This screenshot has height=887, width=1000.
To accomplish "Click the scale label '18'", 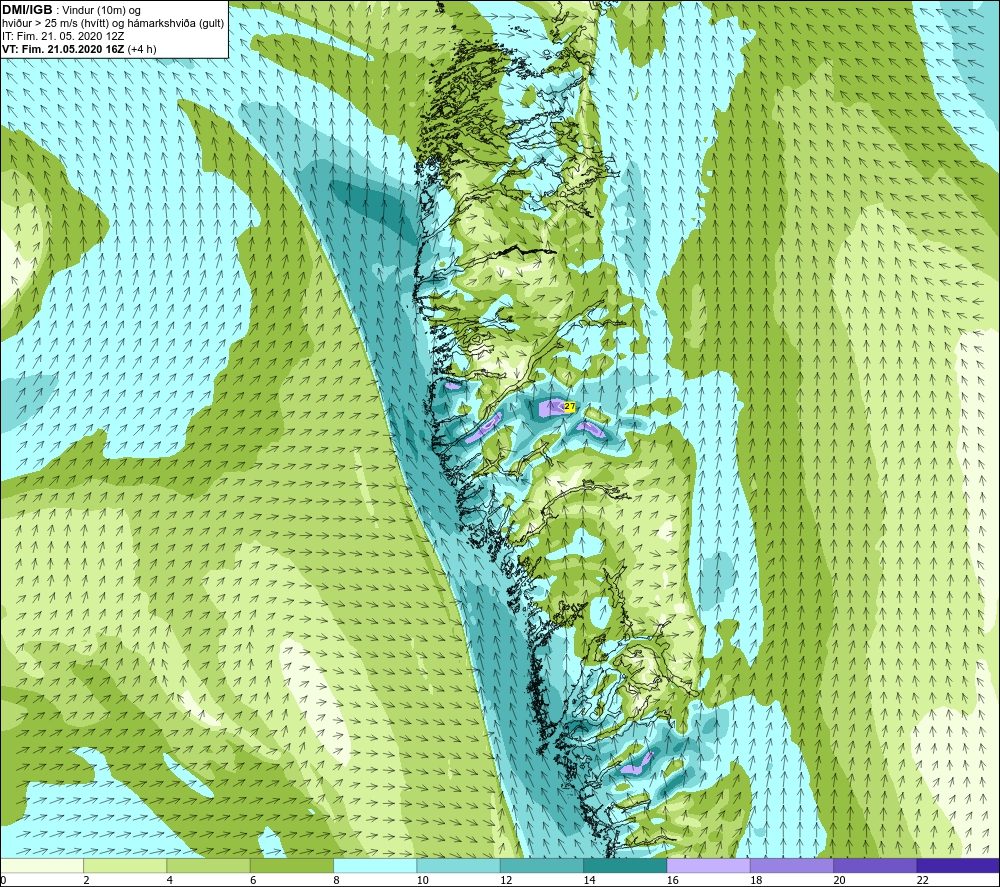I will (756, 881).
